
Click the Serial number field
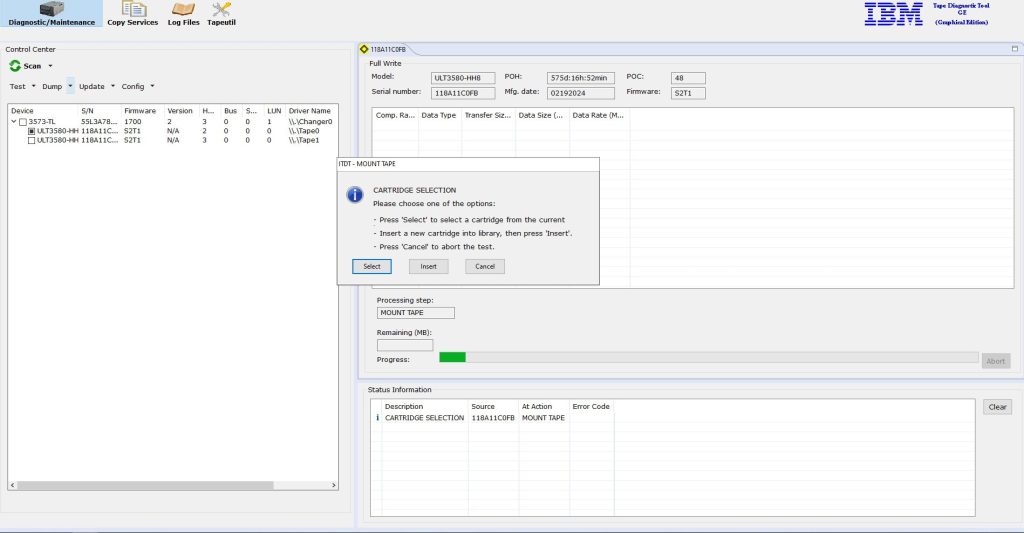point(463,93)
